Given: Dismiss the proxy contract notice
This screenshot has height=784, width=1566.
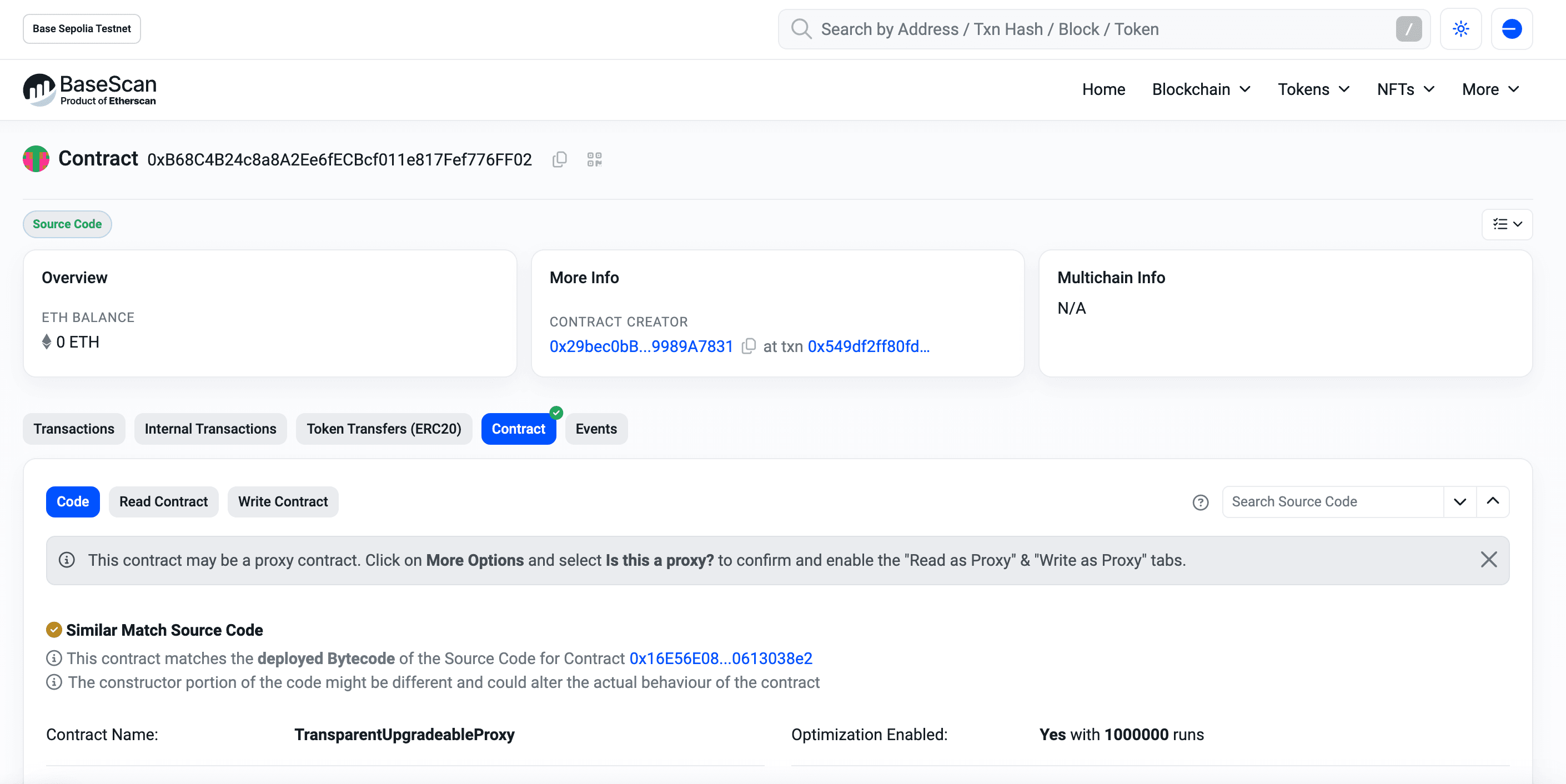Looking at the screenshot, I should click(1488, 559).
